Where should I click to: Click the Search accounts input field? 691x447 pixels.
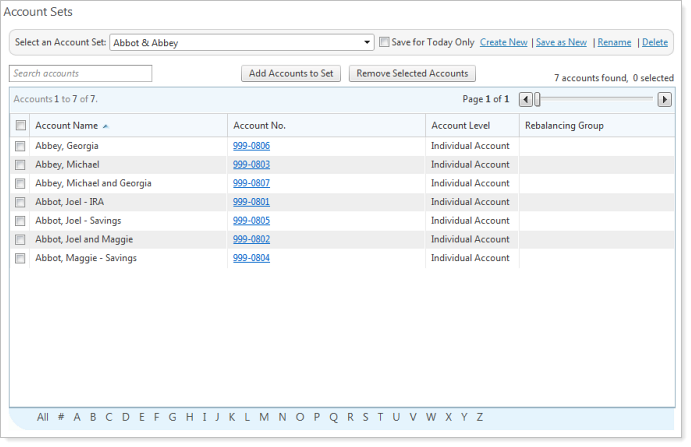click(81, 73)
